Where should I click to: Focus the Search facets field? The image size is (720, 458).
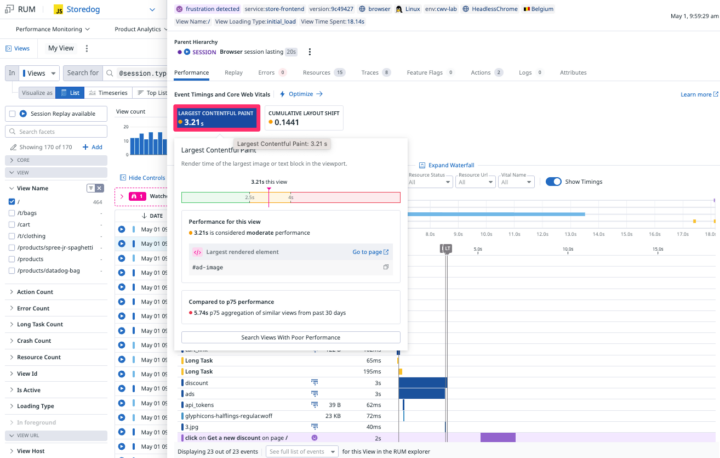[x=56, y=131]
